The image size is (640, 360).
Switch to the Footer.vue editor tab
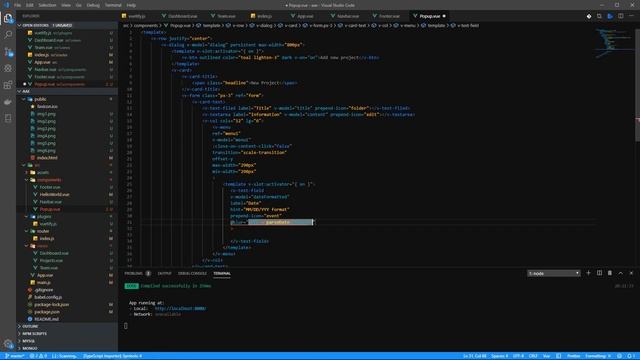coord(389,16)
